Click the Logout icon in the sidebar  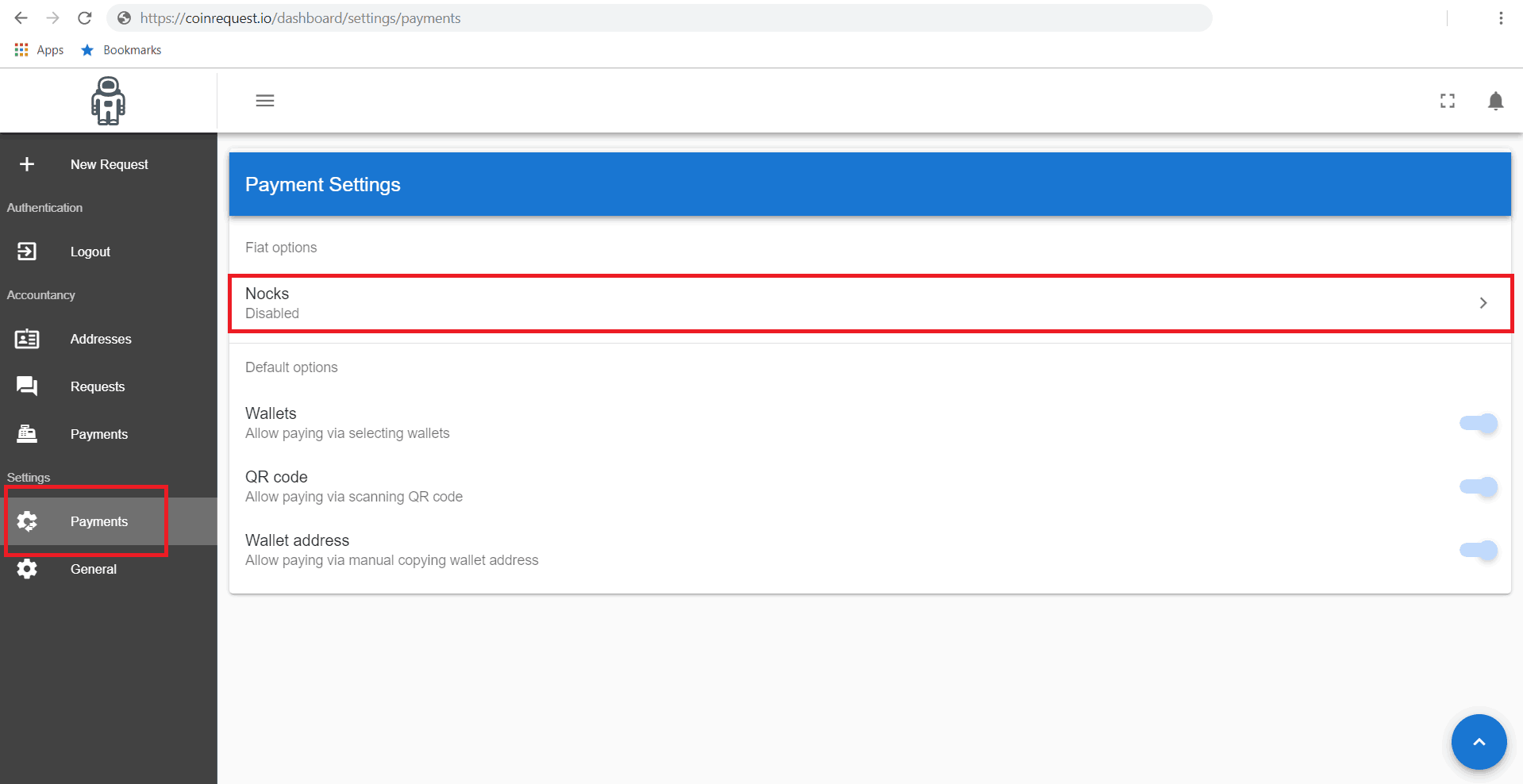(x=27, y=252)
